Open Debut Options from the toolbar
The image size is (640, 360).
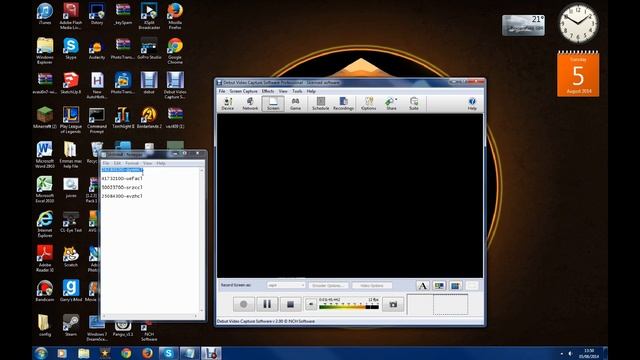click(369, 104)
